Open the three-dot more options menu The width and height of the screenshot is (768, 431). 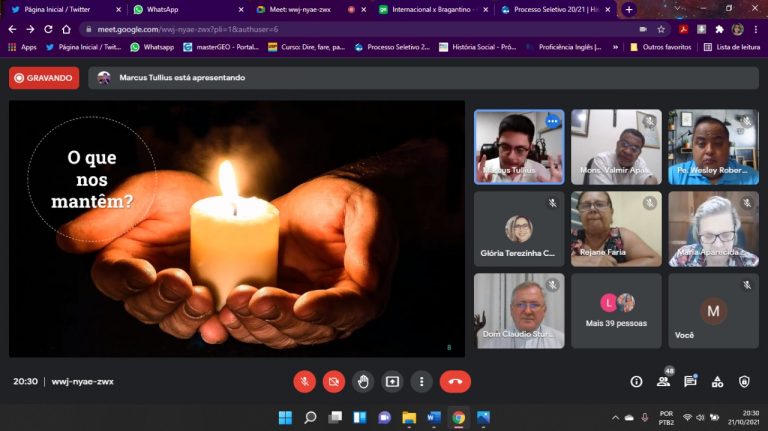[x=421, y=381]
